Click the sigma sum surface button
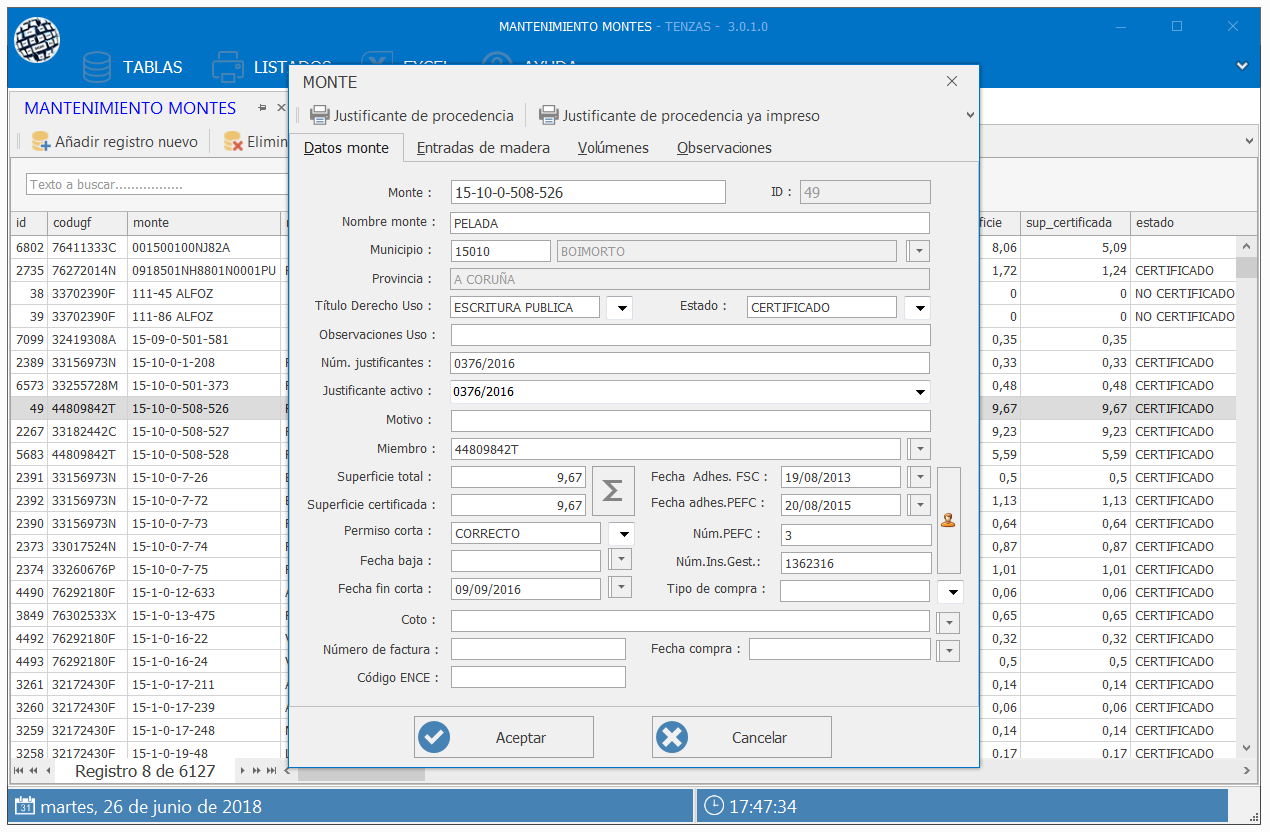 (x=612, y=491)
